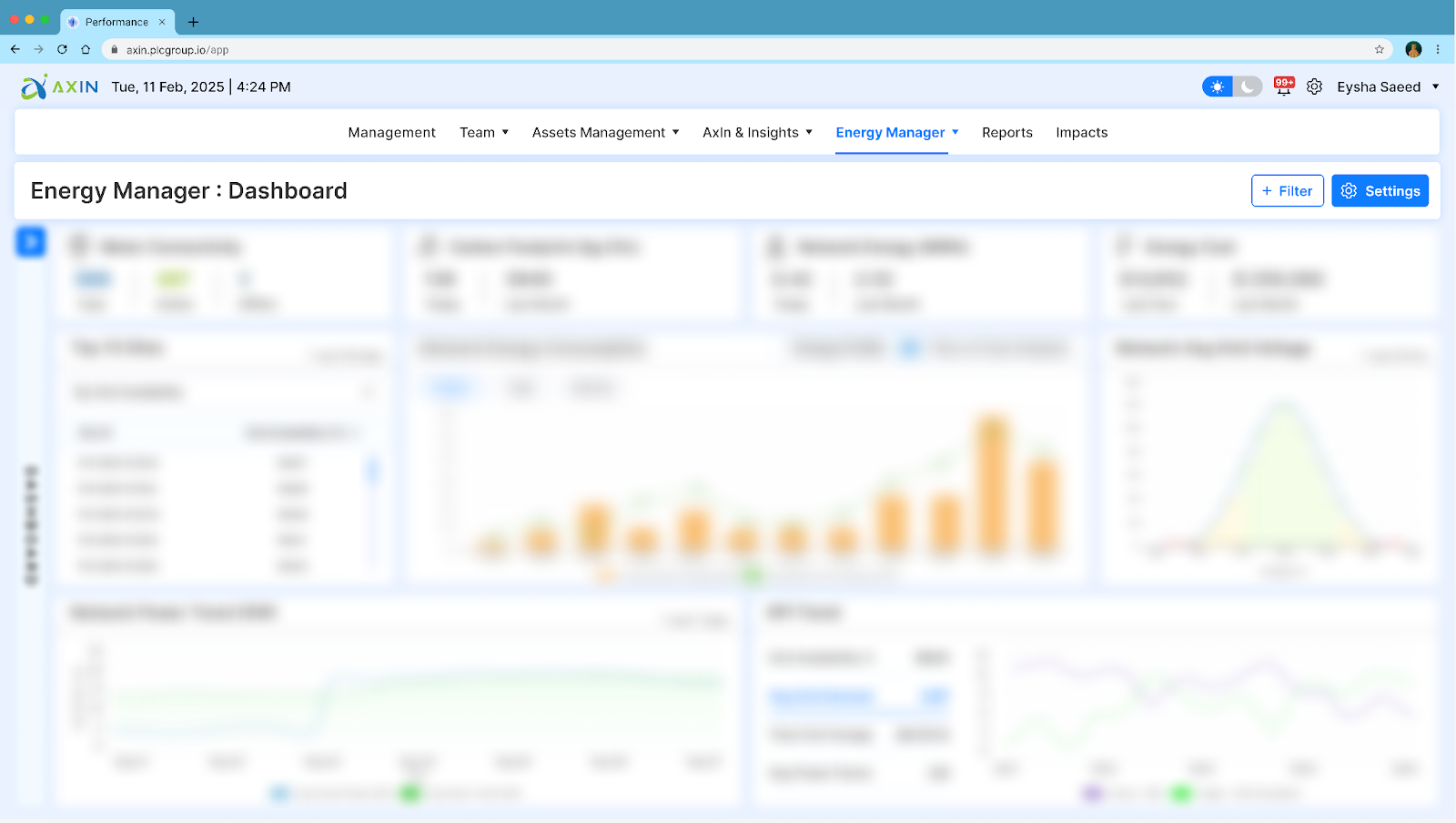
Task: Bookmark this page with the star icon
Action: [1379, 50]
